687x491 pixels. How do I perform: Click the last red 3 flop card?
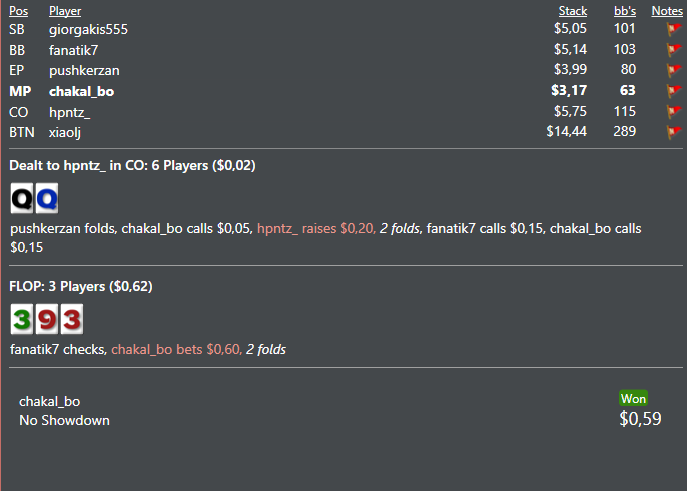tap(70, 320)
